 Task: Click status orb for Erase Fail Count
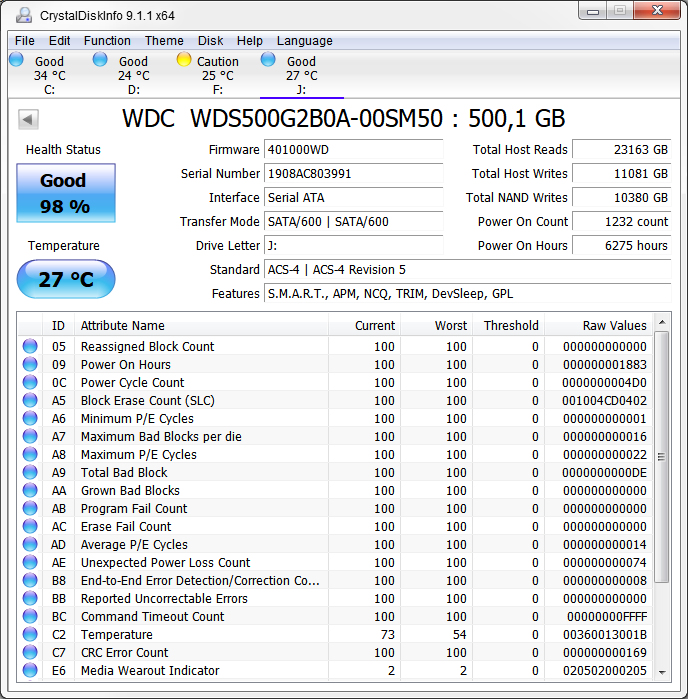pos(30,526)
